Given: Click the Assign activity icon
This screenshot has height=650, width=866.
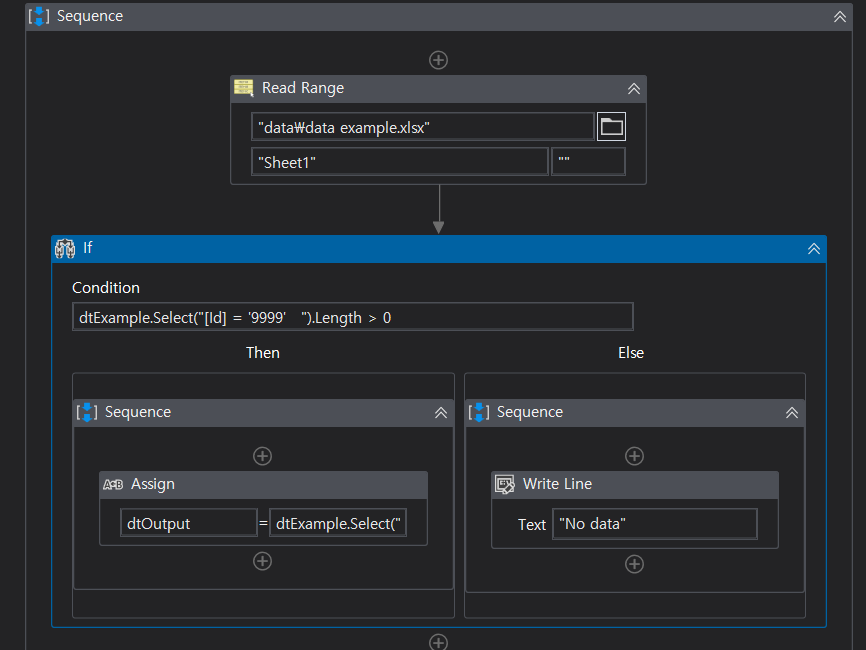Looking at the screenshot, I should point(113,484).
